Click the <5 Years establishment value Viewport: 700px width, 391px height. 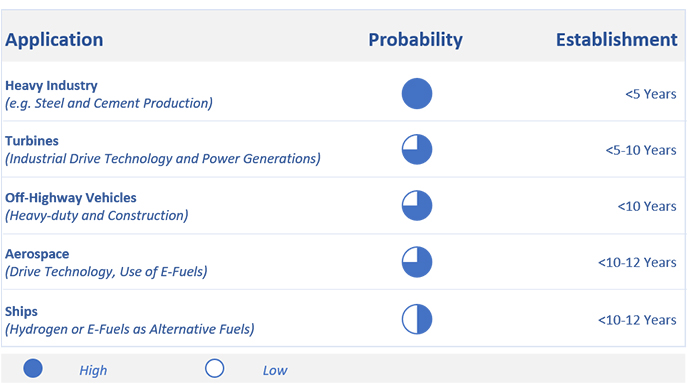(651, 94)
